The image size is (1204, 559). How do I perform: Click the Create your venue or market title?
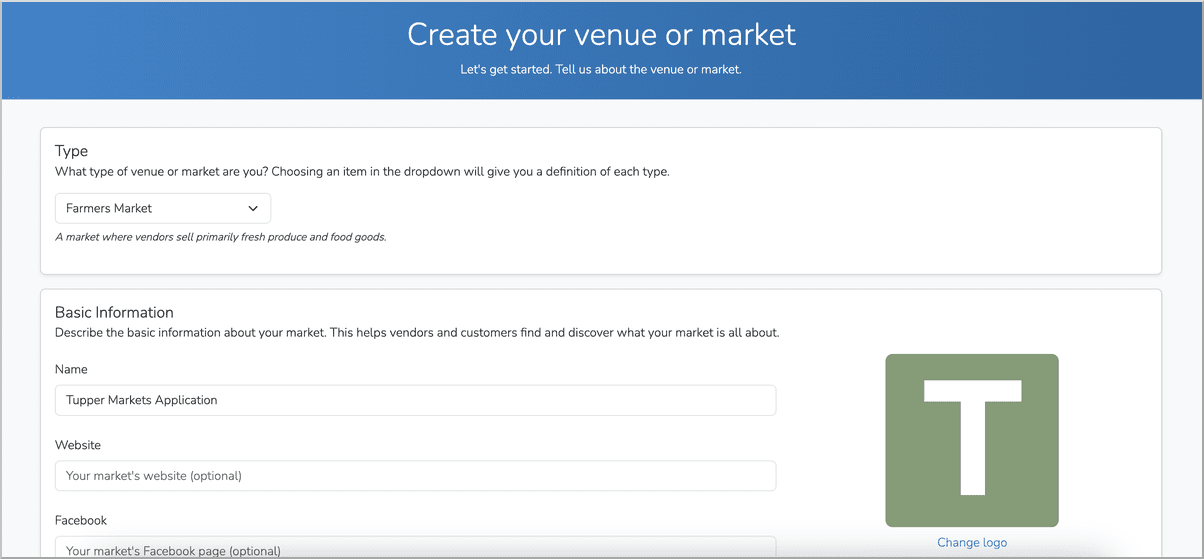click(x=601, y=35)
